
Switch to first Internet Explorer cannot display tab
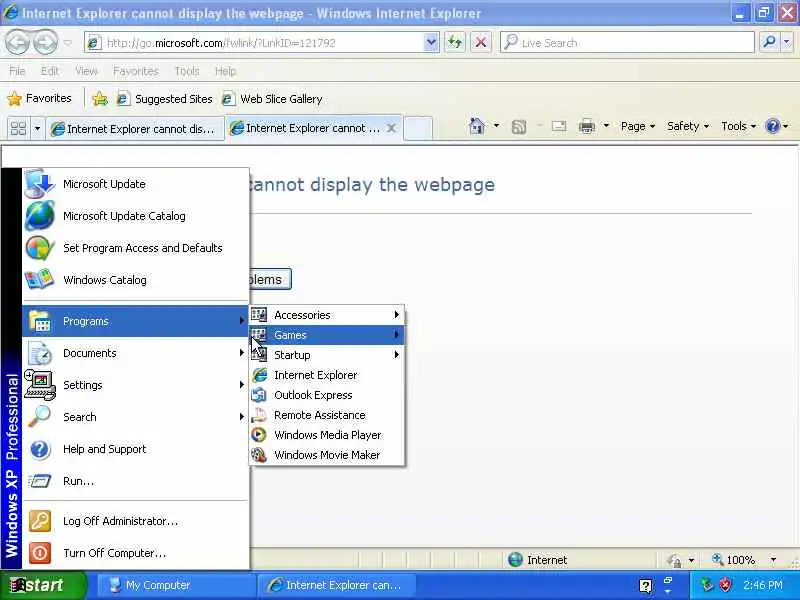pyautogui.click(x=135, y=129)
